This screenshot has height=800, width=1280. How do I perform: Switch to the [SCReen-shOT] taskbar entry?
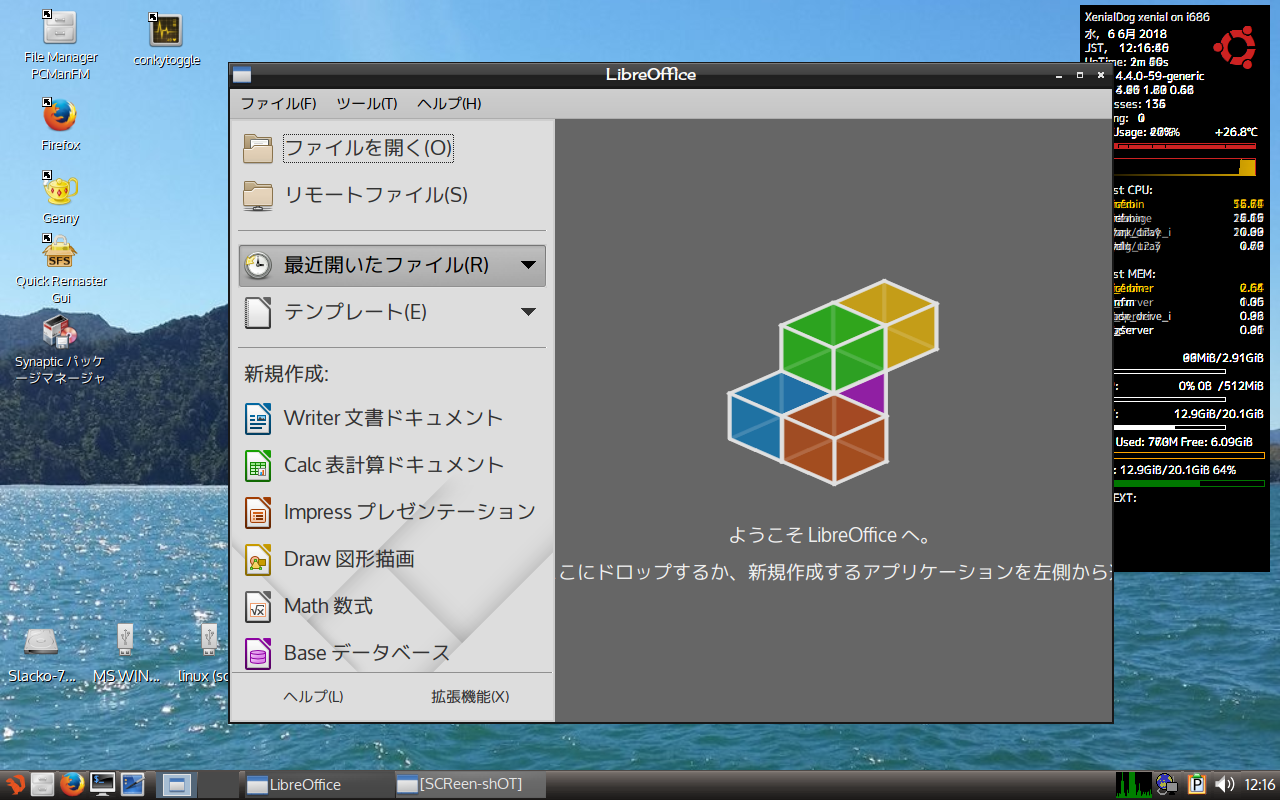470,785
